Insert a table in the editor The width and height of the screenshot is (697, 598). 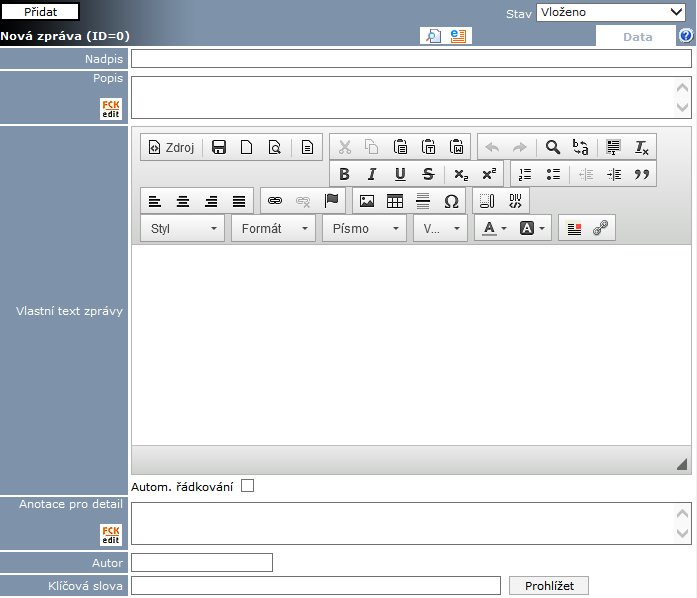pyautogui.click(x=395, y=201)
